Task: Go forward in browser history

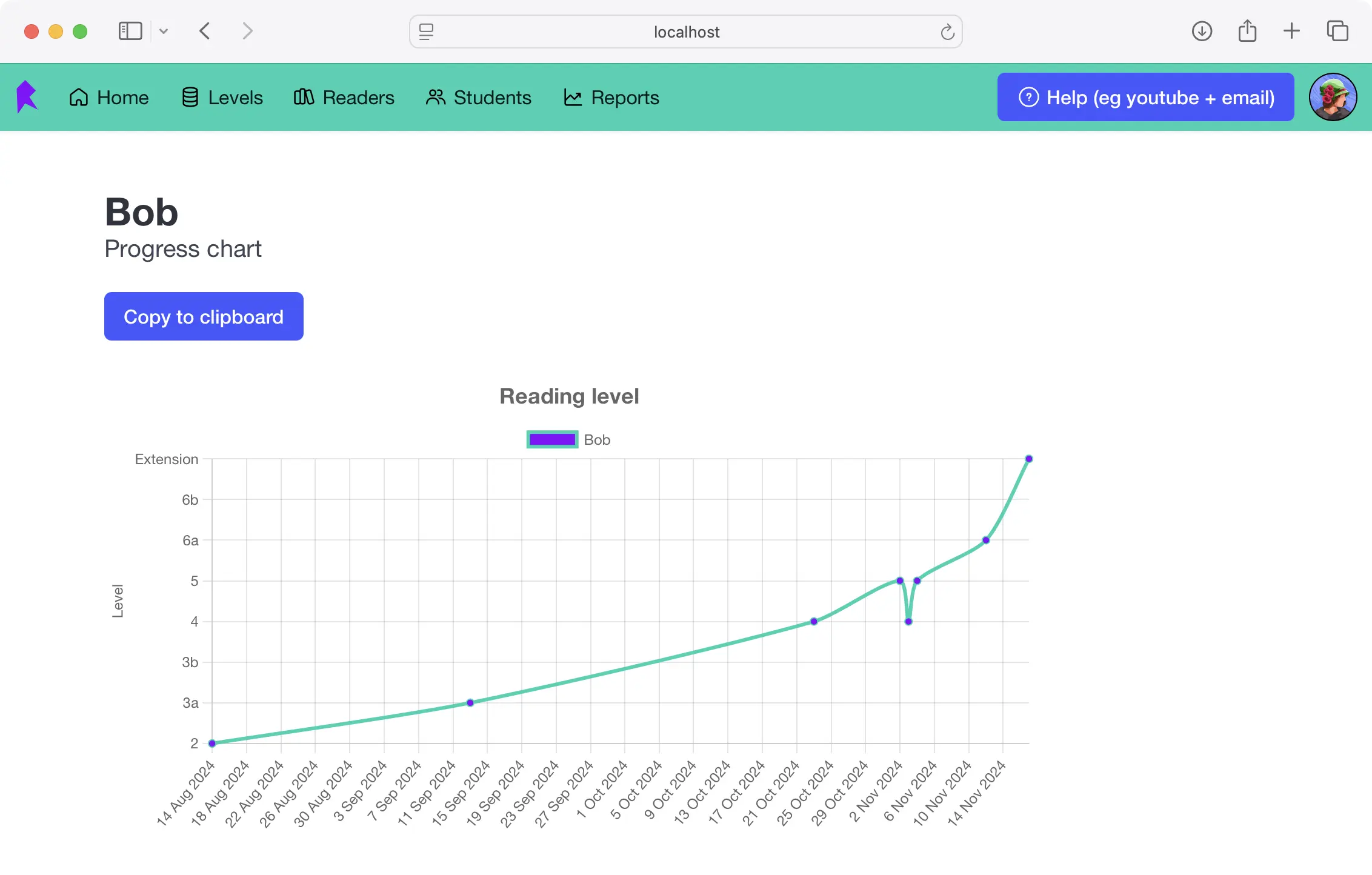Action: tap(247, 31)
